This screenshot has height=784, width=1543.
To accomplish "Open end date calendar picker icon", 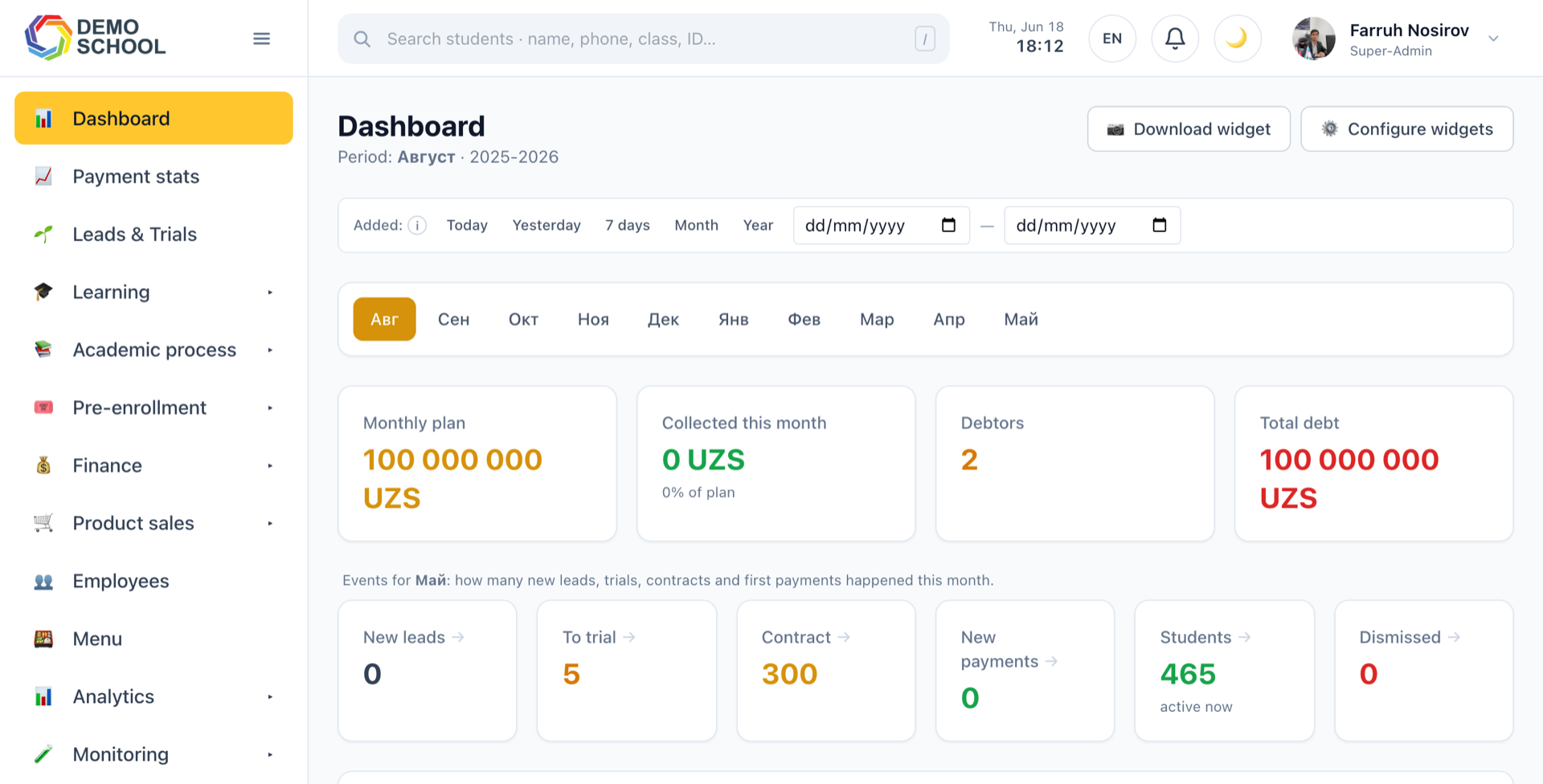I will tap(1159, 225).
